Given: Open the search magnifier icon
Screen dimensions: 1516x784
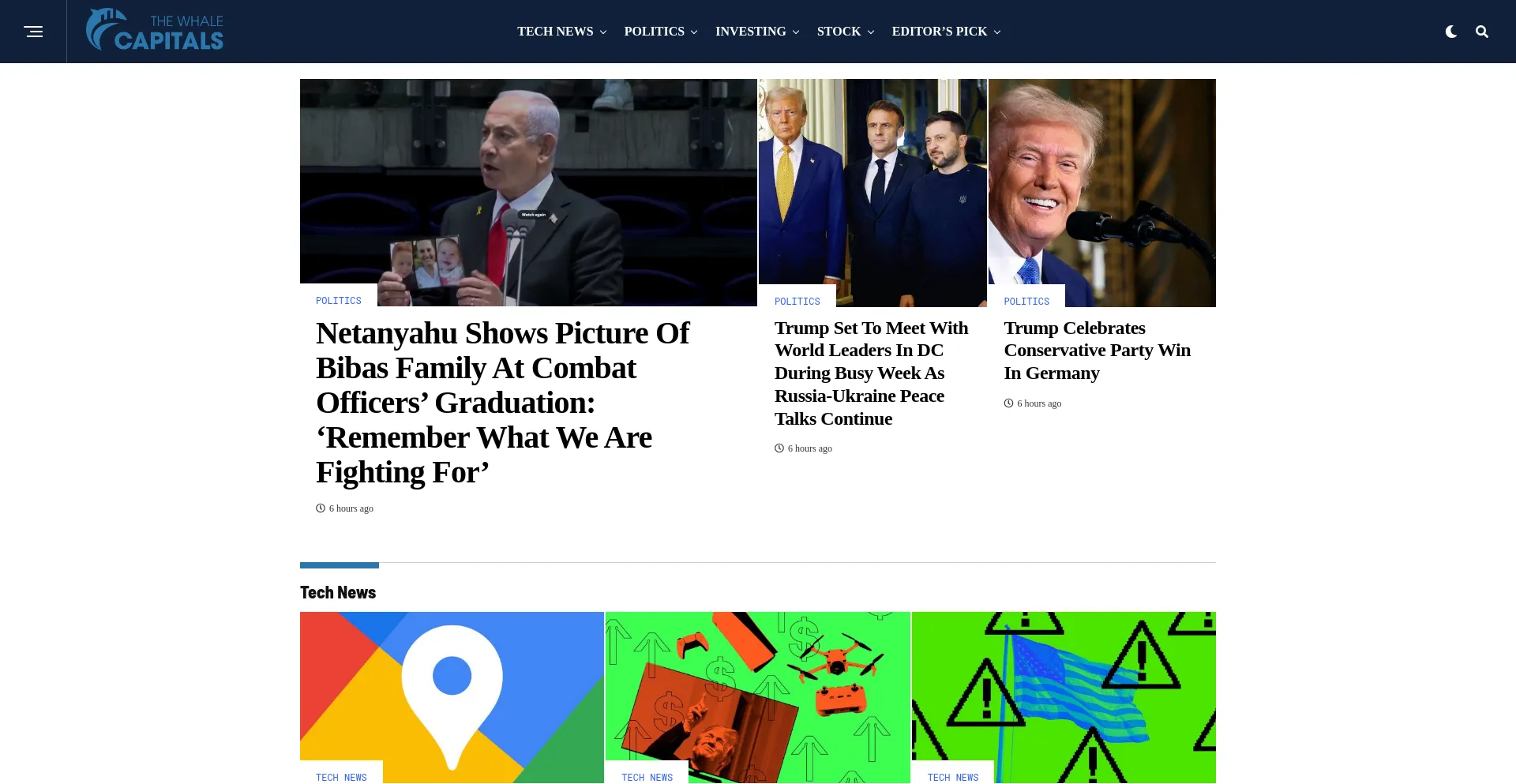Looking at the screenshot, I should coord(1482,32).
